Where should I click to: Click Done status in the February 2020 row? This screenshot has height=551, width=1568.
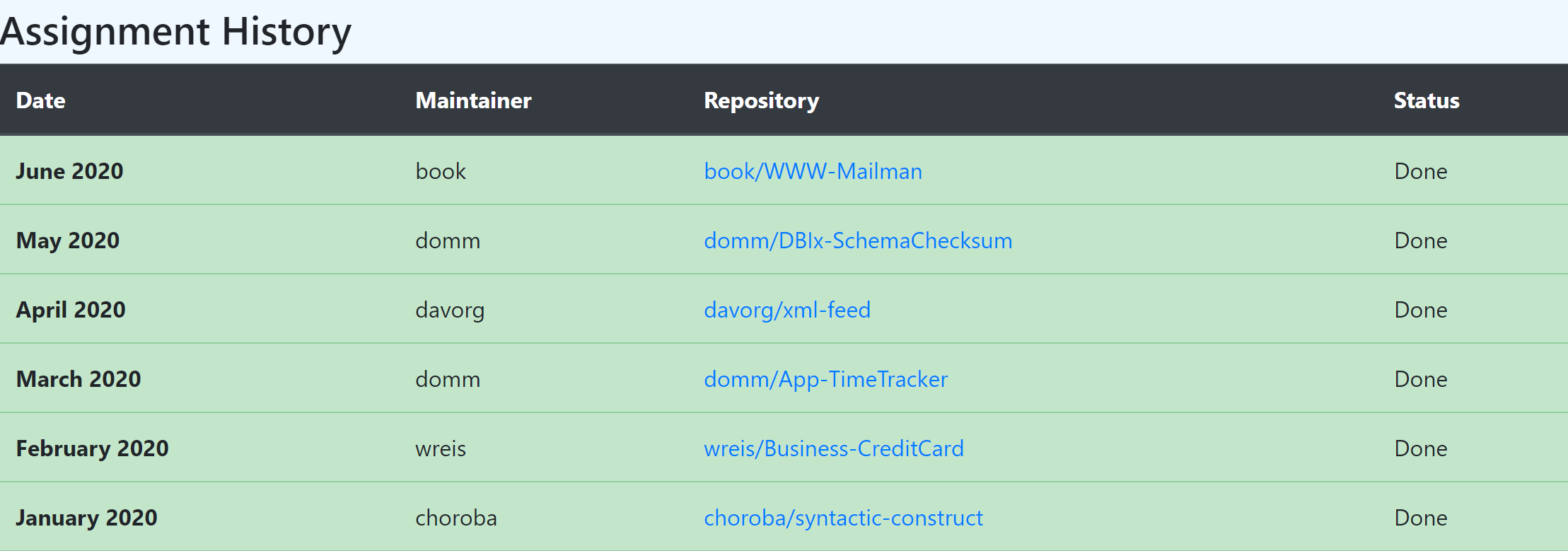pos(1421,448)
